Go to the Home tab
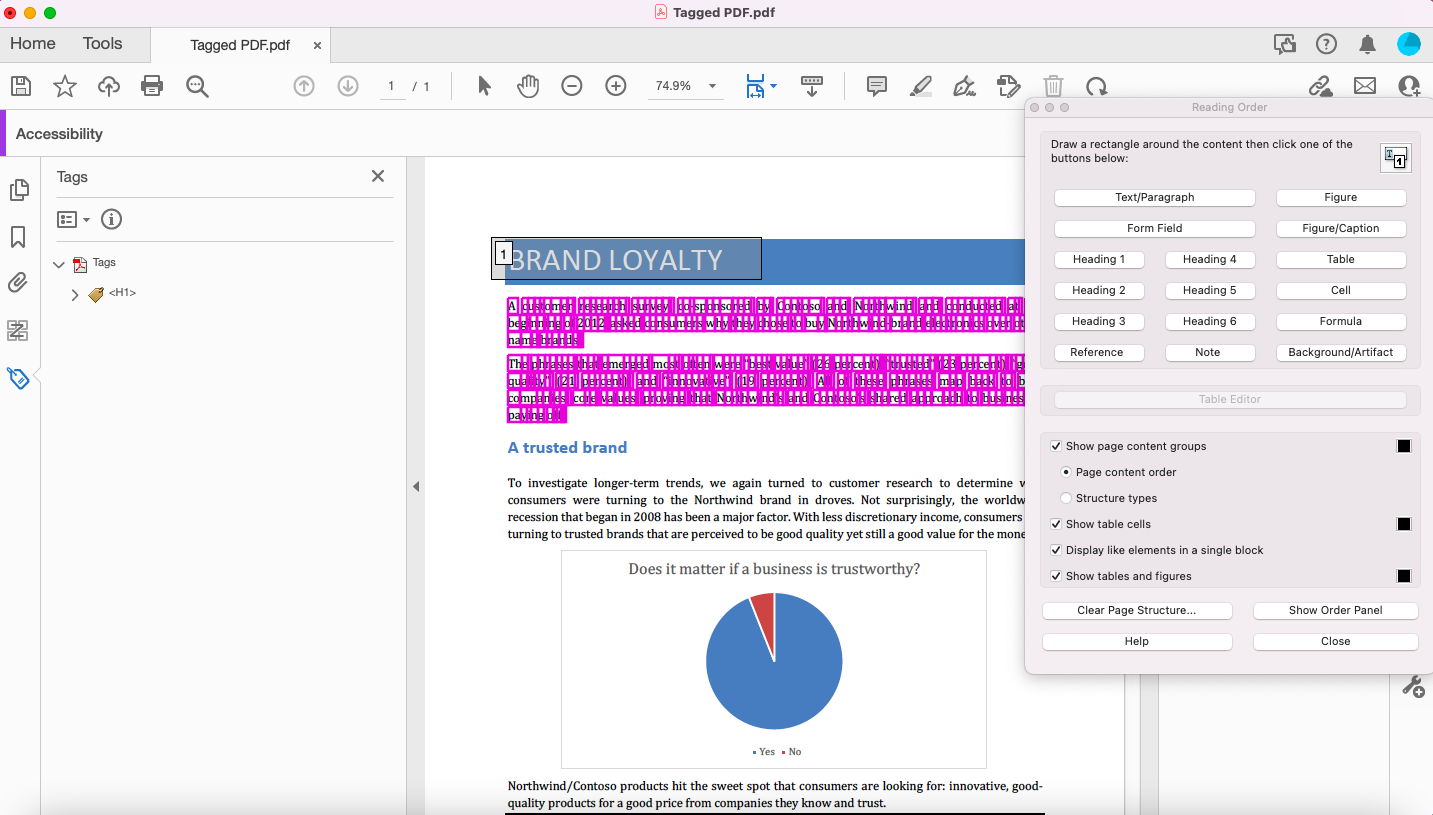1433x815 pixels. click(33, 43)
